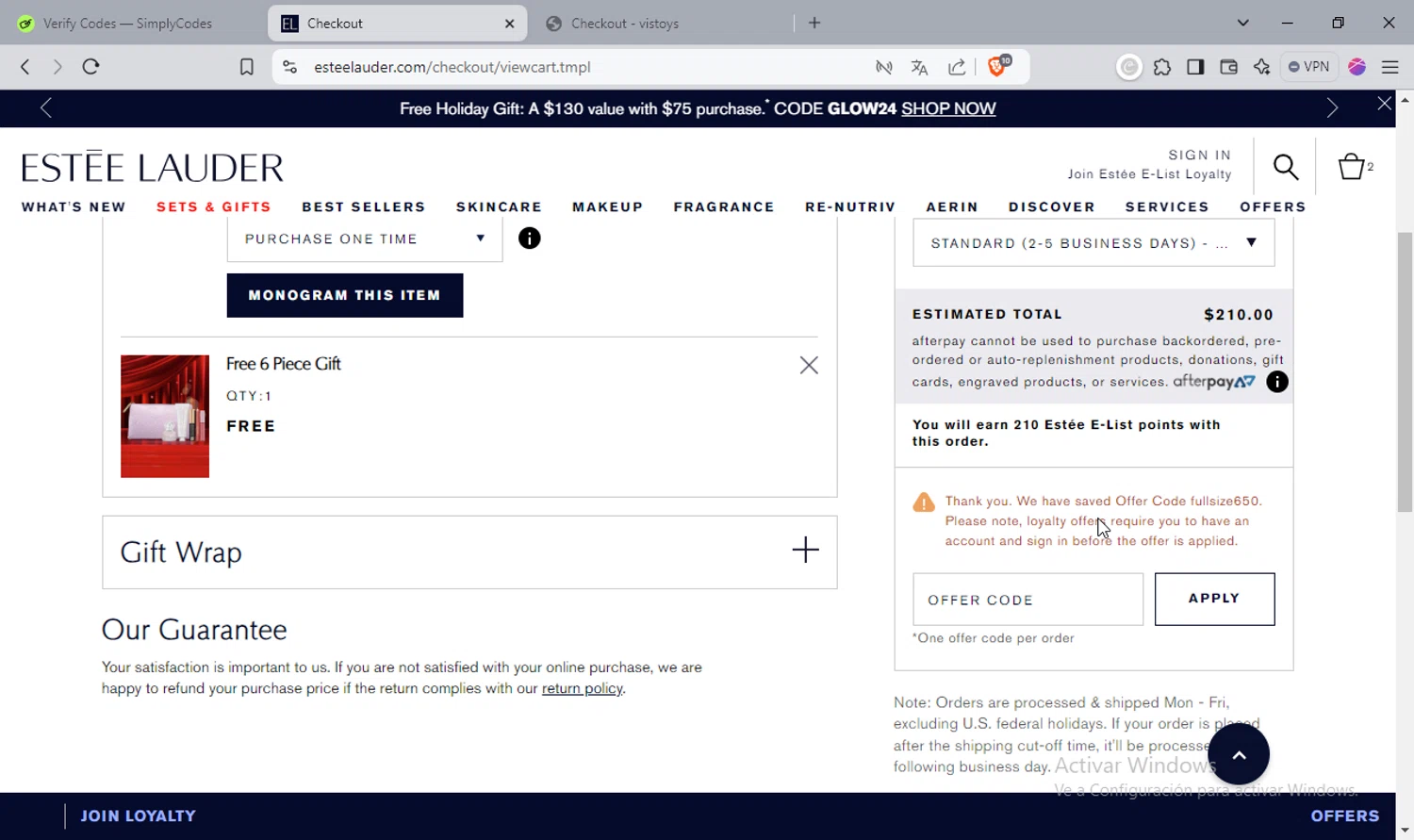
Task: Open the return policy link
Action: pyautogui.click(x=582, y=688)
